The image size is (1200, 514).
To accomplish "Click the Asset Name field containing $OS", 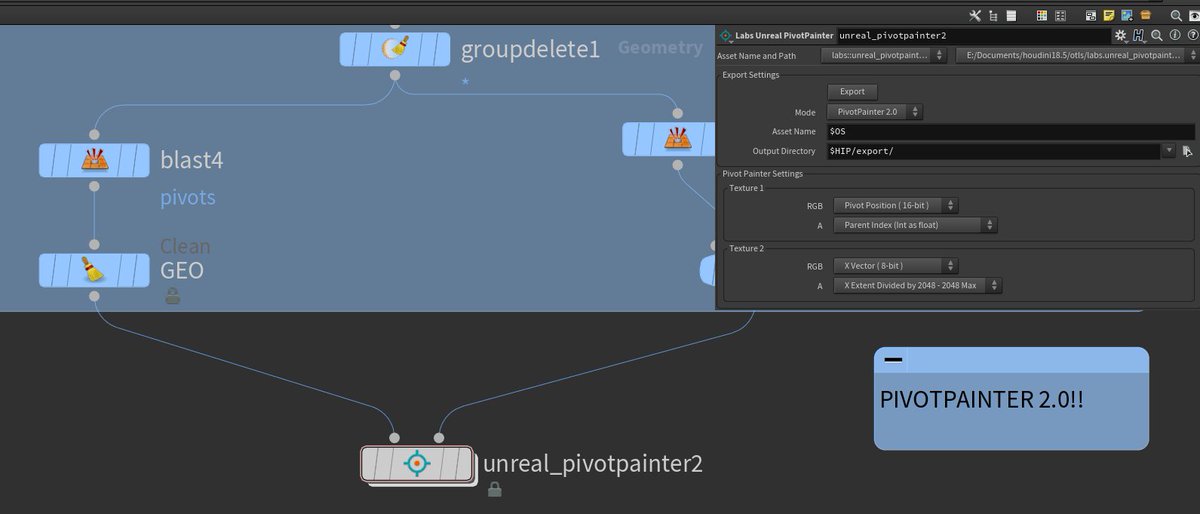I will click(x=1011, y=131).
